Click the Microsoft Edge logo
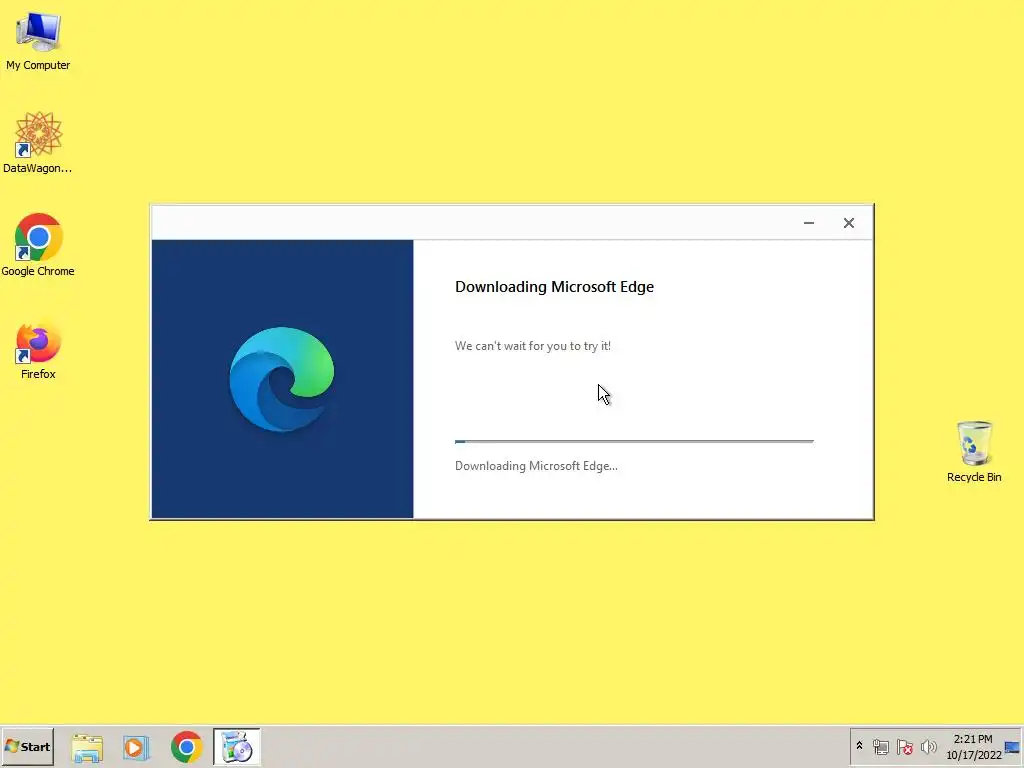Image resolution: width=1024 pixels, height=768 pixels. click(x=281, y=379)
